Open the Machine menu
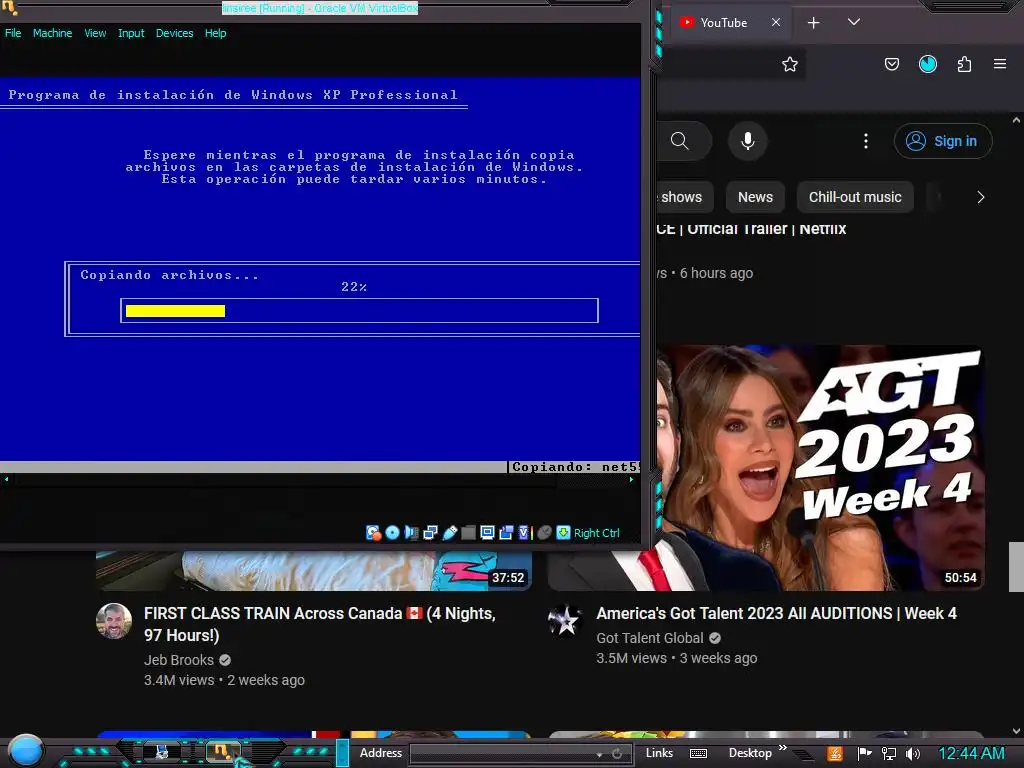 [x=52, y=33]
